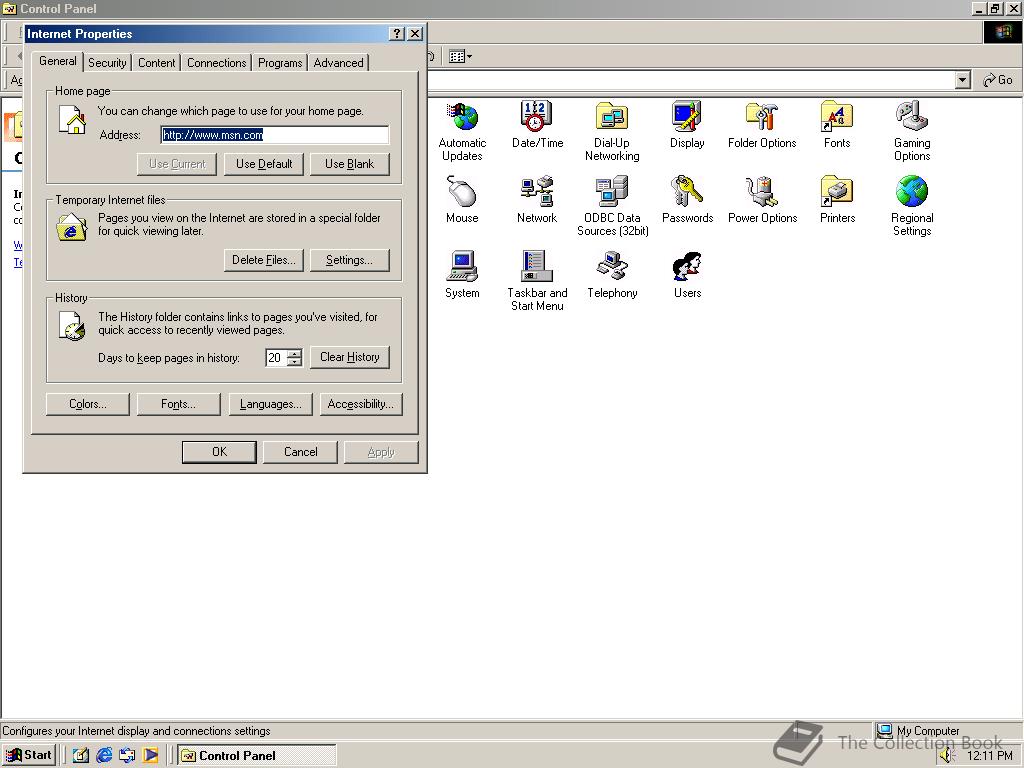Screen dimensions: 1024x768
Task: Click Delete Files button
Action: tap(264, 260)
